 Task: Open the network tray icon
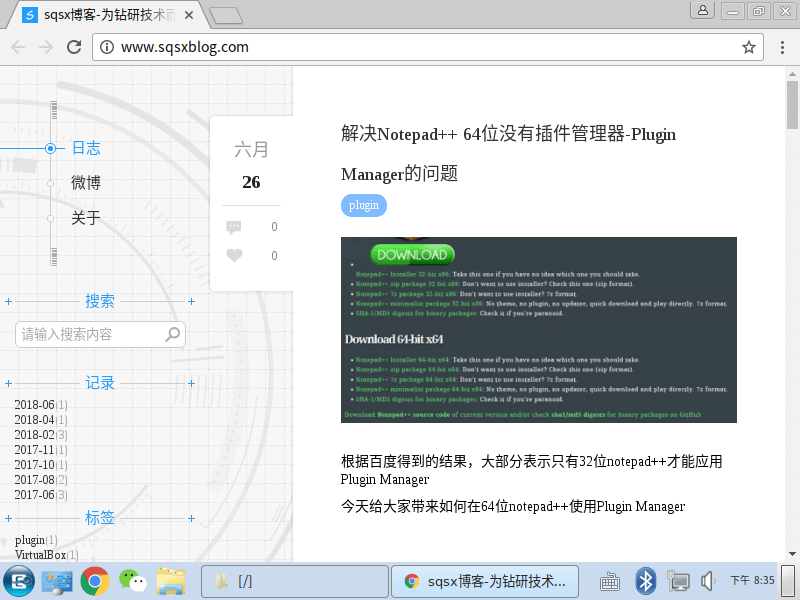[x=678, y=581]
